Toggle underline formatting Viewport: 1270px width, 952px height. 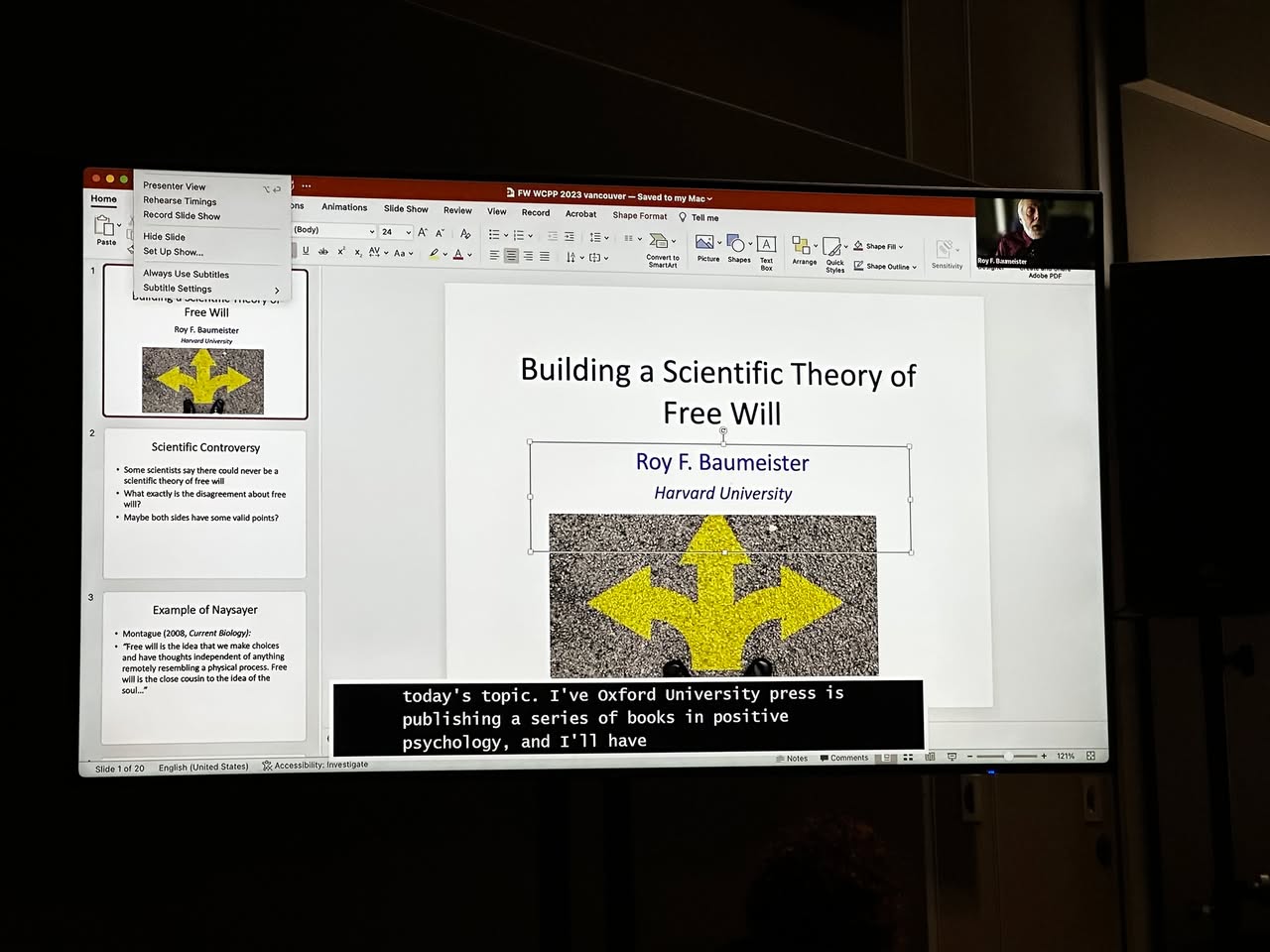point(306,251)
